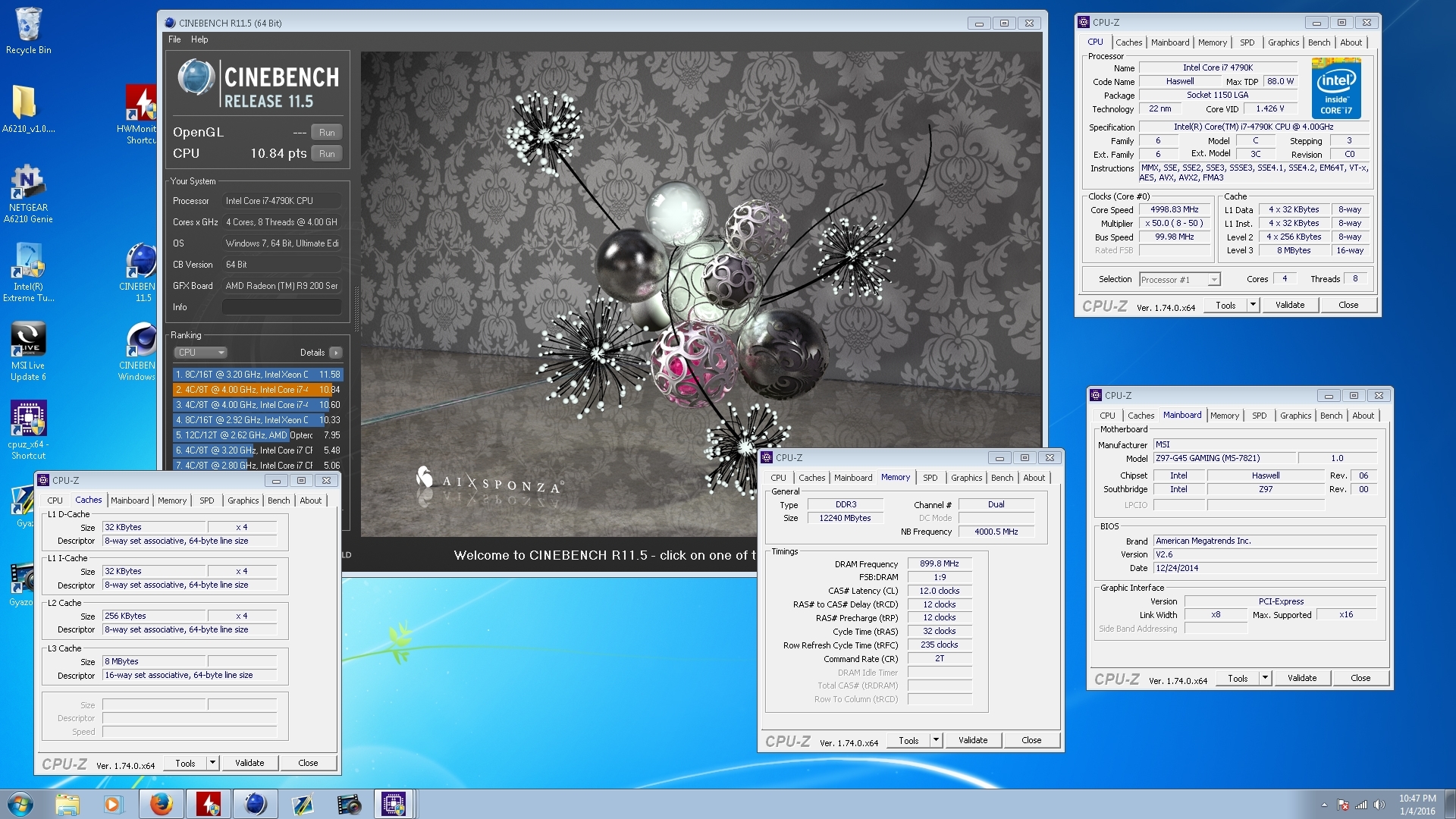Image resolution: width=1456 pixels, height=819 pixels.
Task: Open Gyazo capture taskbar icon
Action: [349, 804]
